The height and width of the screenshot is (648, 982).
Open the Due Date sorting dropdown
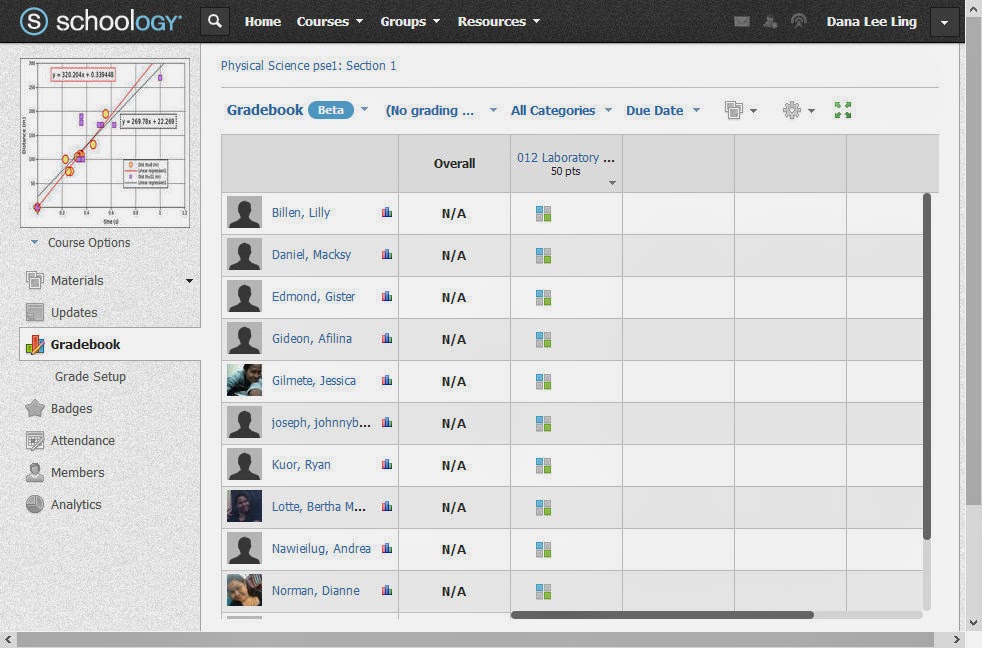click(656, 110)
